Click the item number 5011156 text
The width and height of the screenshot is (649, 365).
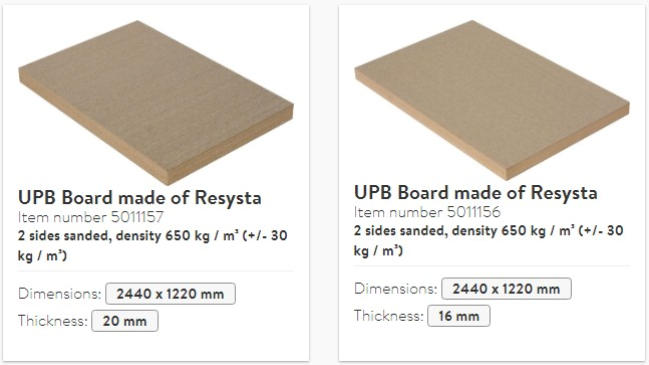(427, 212)
